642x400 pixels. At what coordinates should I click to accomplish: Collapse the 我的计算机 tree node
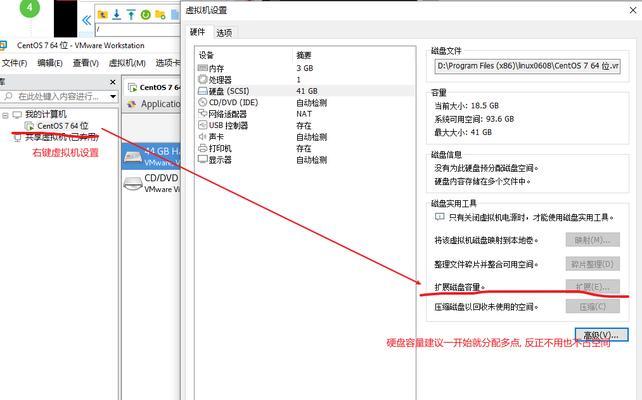(x=5, y=115)
